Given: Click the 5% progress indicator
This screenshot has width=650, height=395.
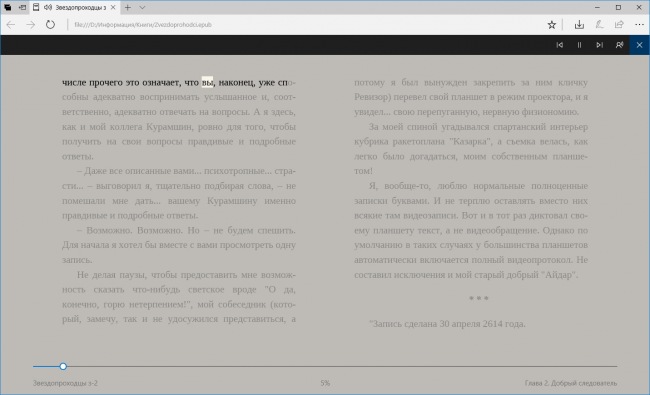Looking at the screenshot, I should point(325,383).
